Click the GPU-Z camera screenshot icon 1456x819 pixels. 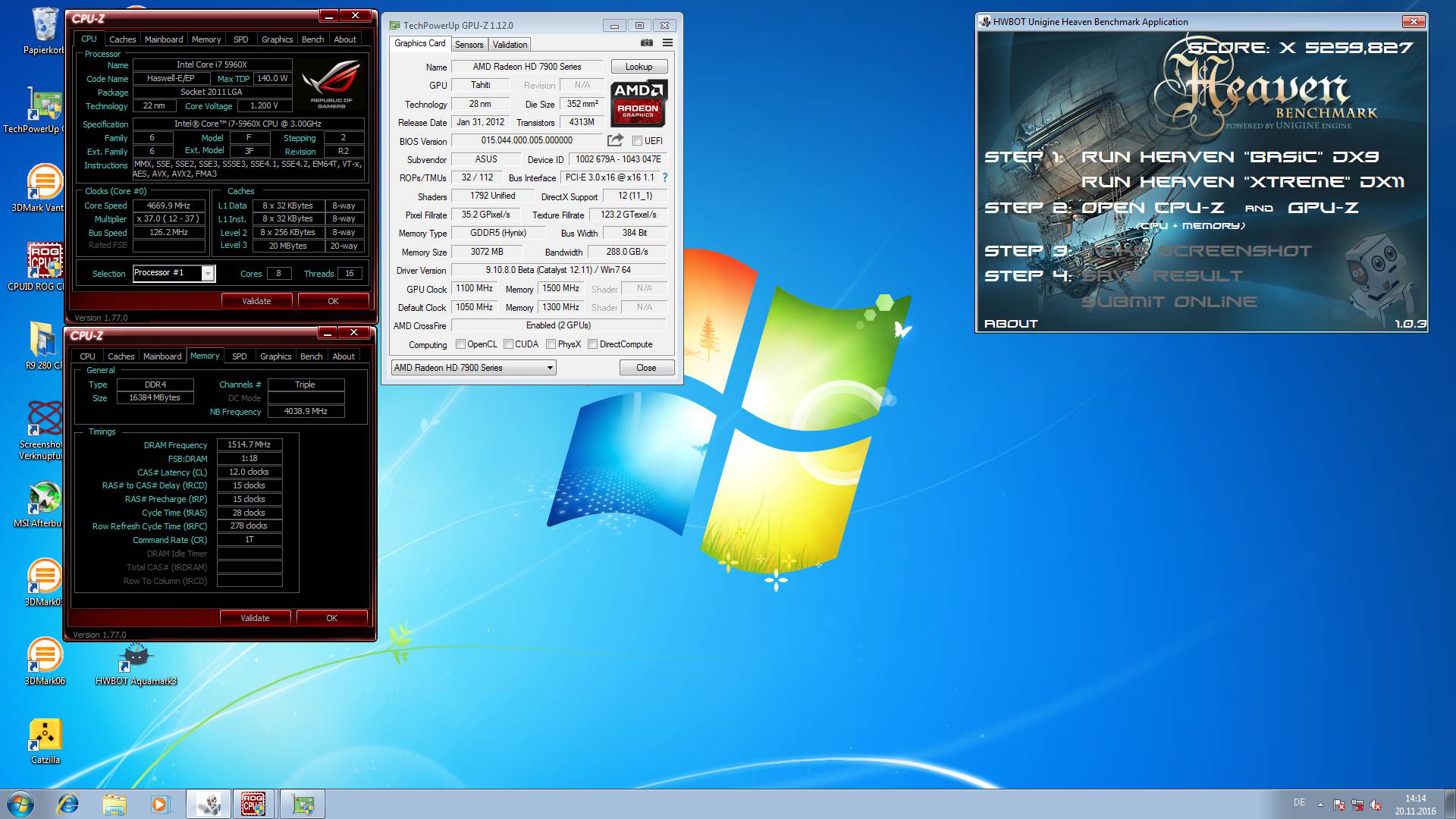tap(646, 43)
